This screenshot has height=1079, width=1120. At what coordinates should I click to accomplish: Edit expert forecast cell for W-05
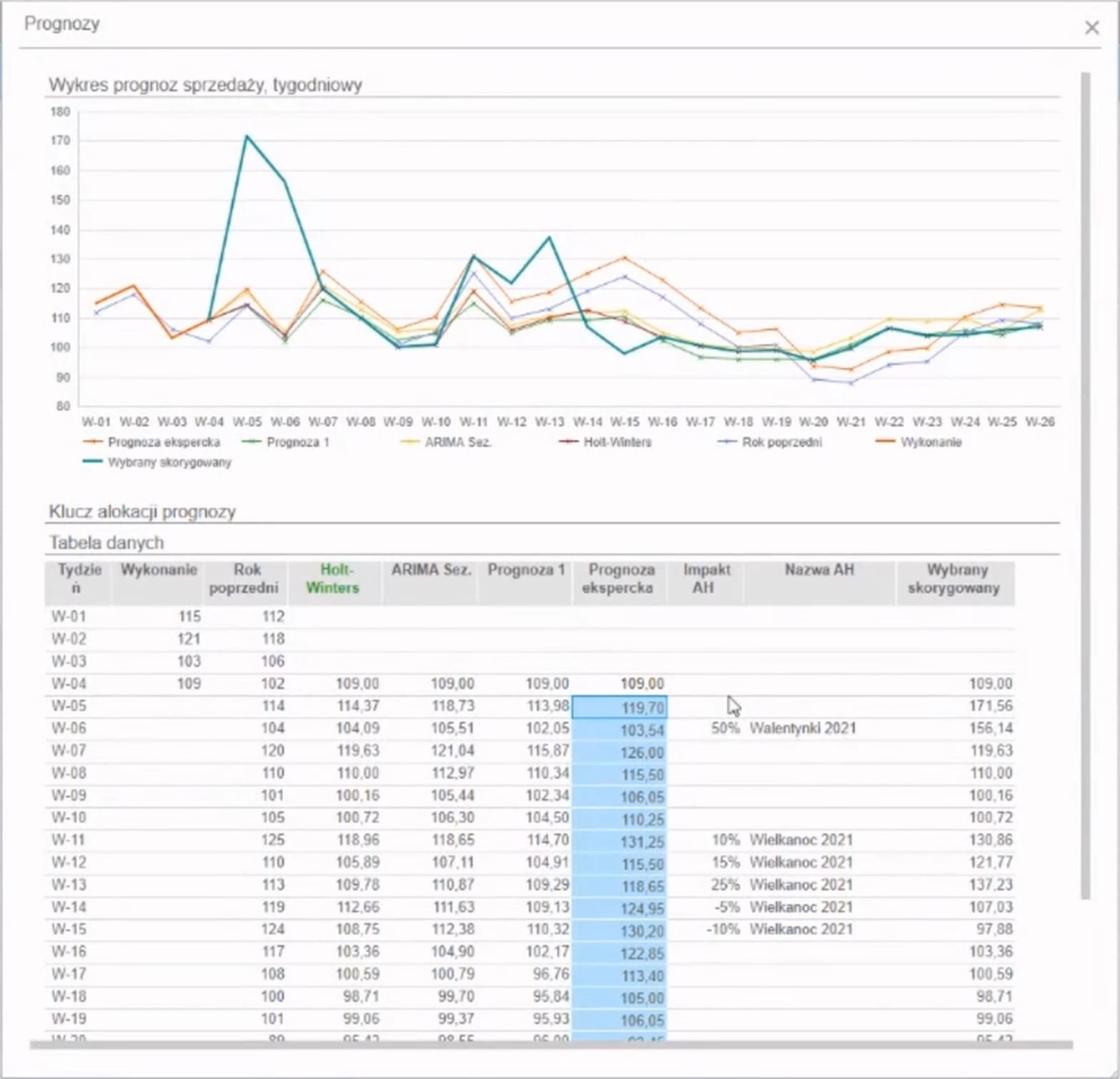point(620,707)
